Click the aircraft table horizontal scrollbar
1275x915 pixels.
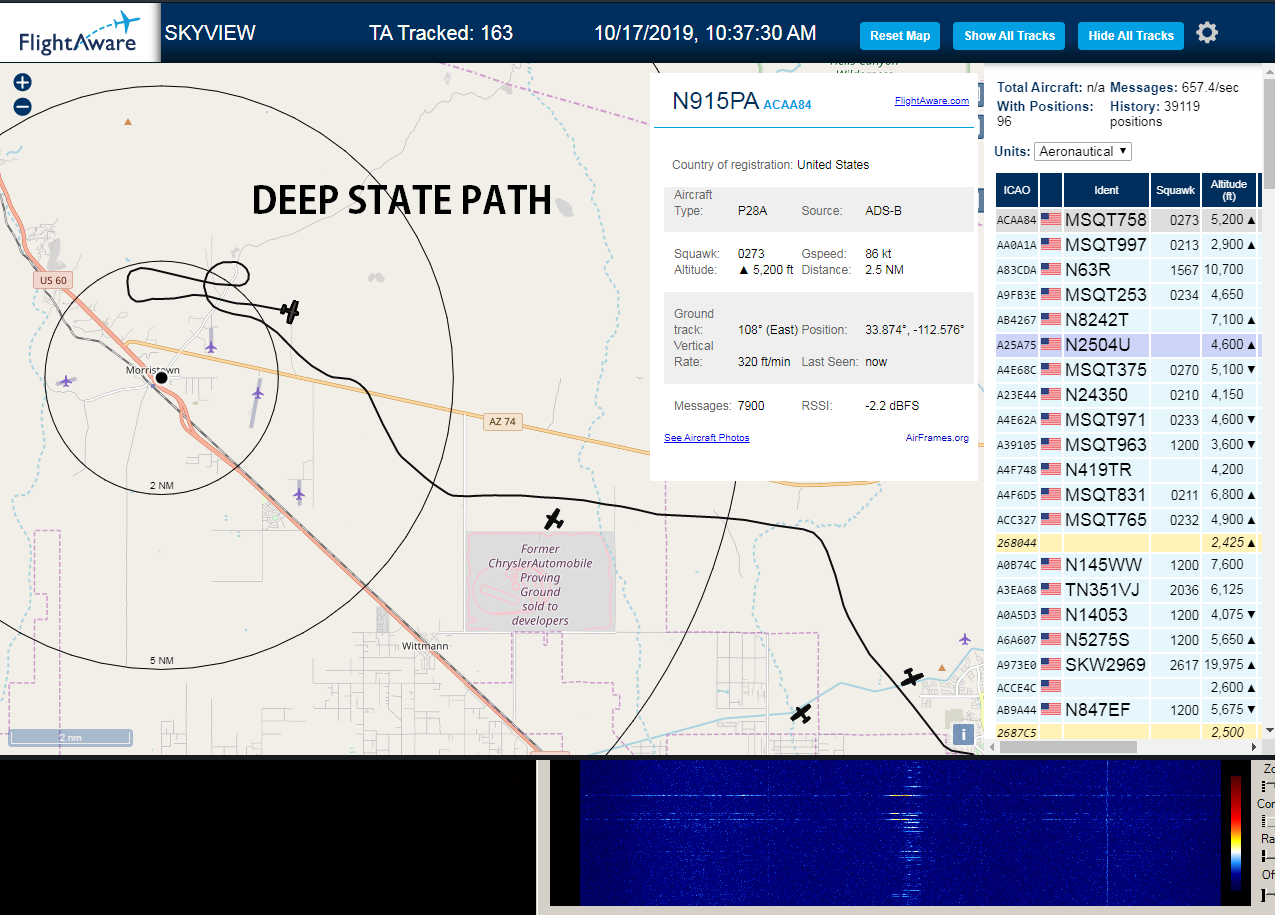coord(1066,748)
